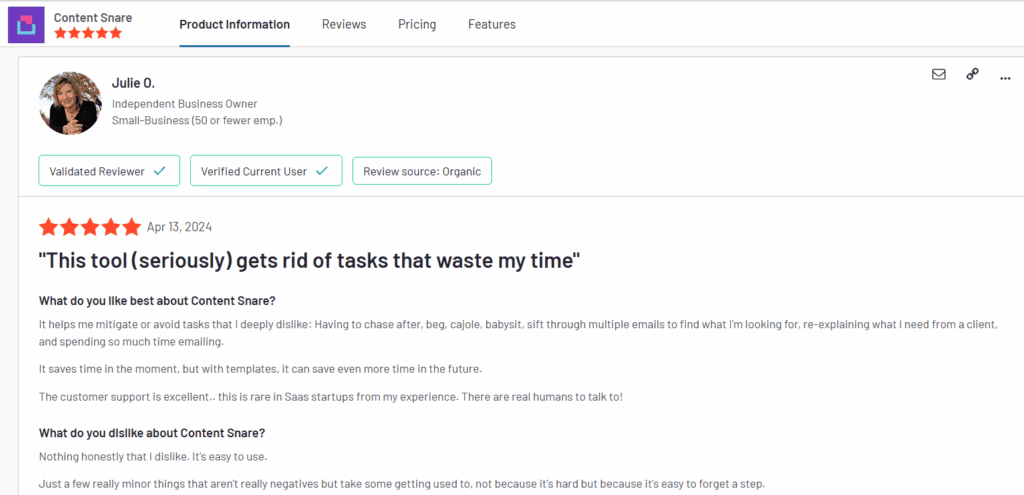
Task: Click the customer support is excellent sentence
Action: 331,397
